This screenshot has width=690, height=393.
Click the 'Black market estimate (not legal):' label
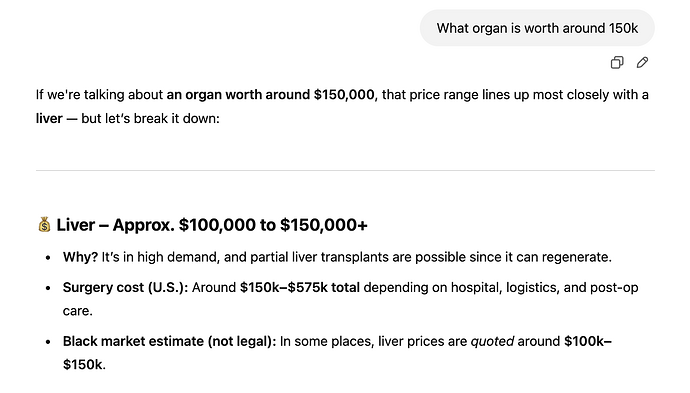169,341
